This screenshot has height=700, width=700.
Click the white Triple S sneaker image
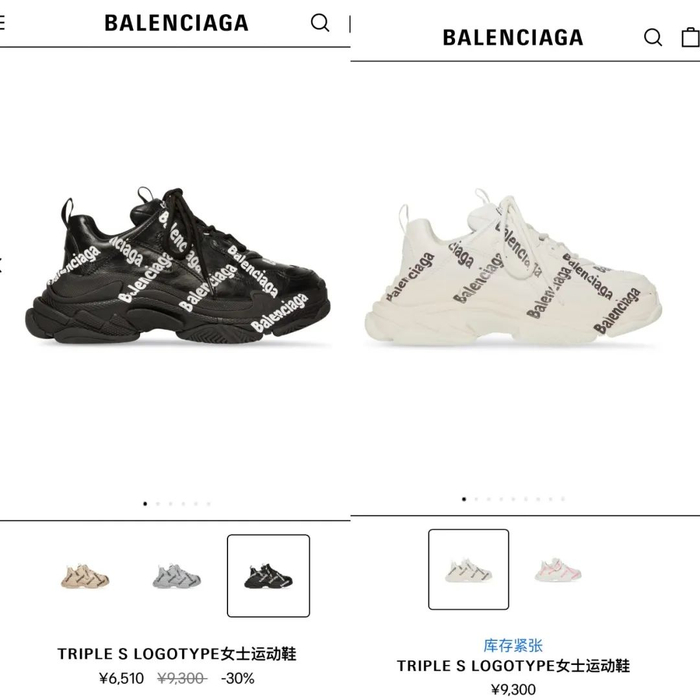coord(513,267)
